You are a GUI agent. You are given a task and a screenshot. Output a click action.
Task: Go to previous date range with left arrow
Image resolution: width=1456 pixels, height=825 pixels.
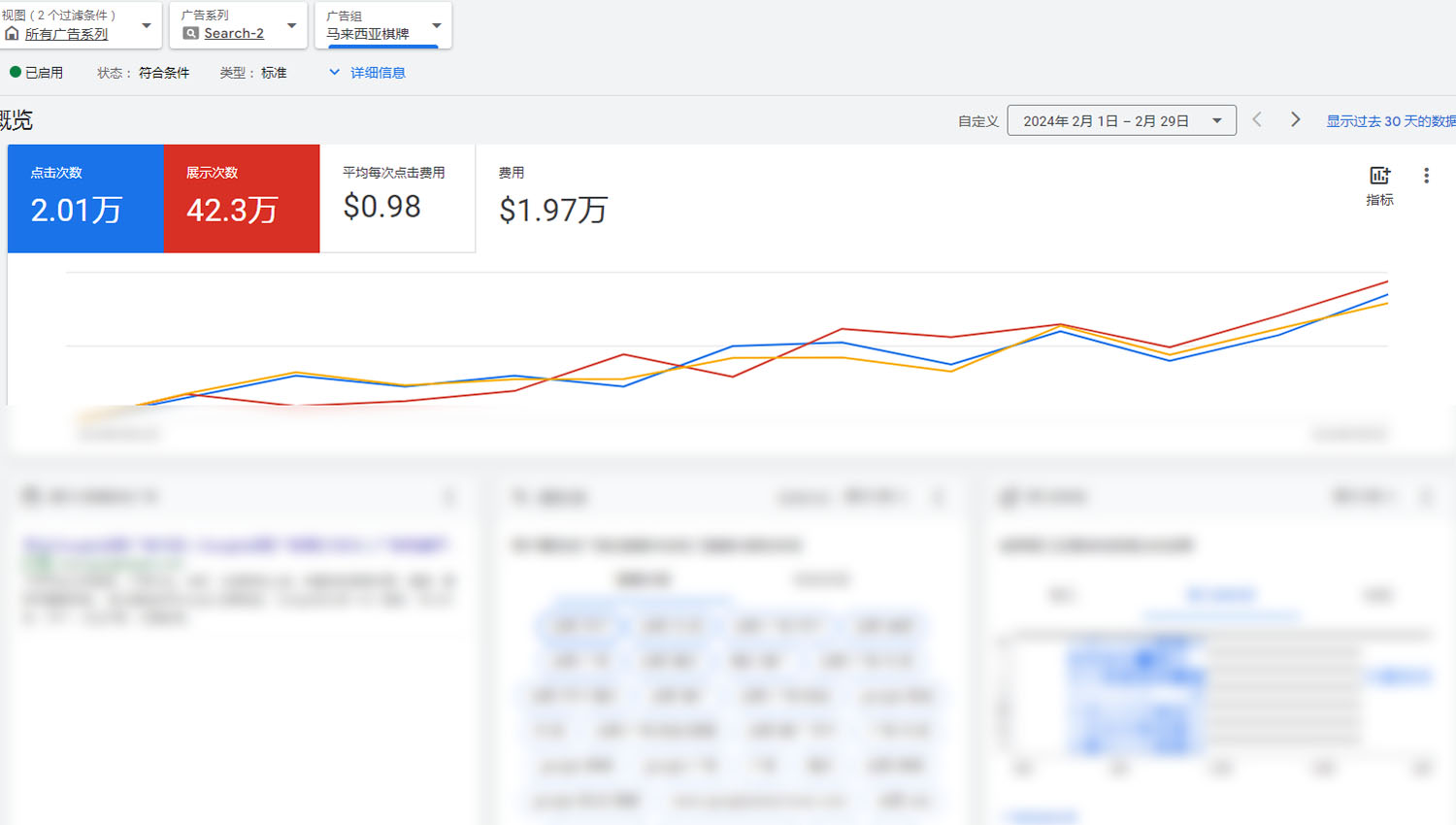click(x=1257, y=119)
